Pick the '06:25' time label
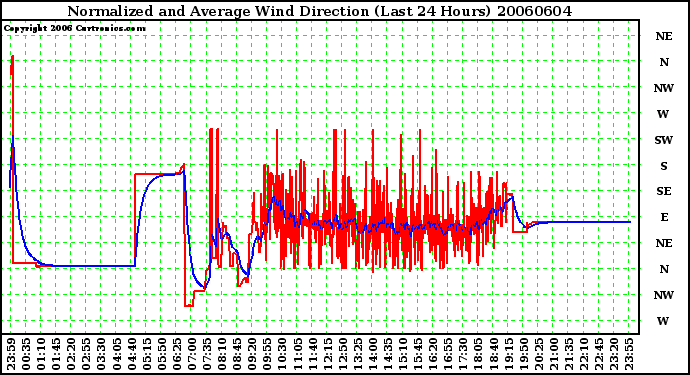Viewport: 690px width, 375px height. tap(176, 354)
